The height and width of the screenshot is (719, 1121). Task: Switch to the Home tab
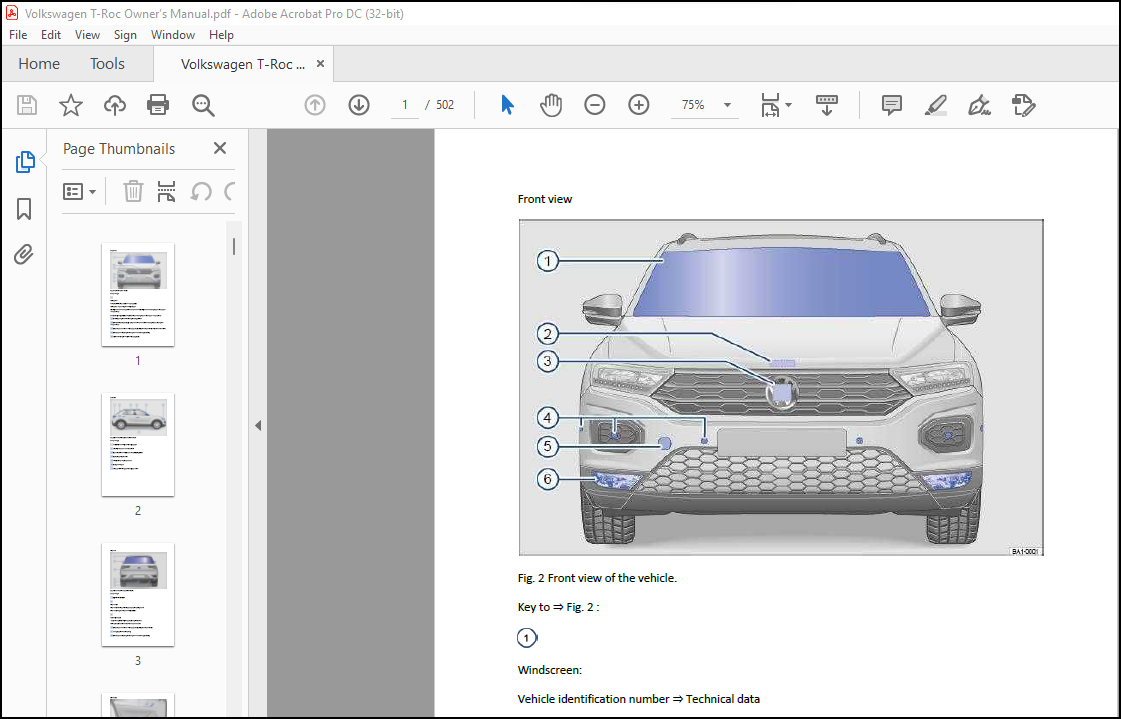pyautogui.click(x=39, y=64)
